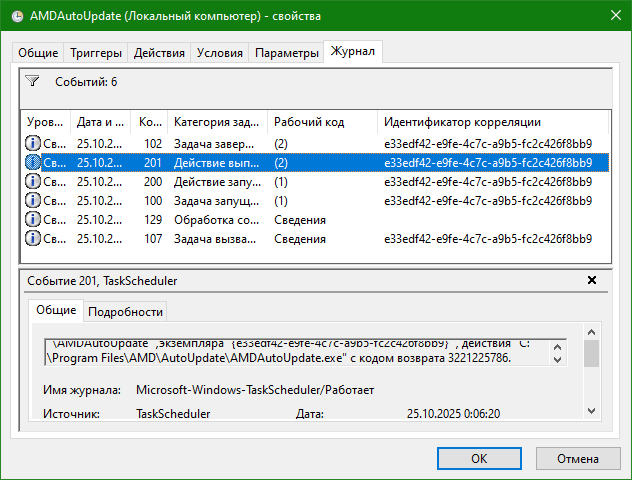This screenshot has width=632, height=480.
Task: Open the Общие task tab
Action: (38, 53)
